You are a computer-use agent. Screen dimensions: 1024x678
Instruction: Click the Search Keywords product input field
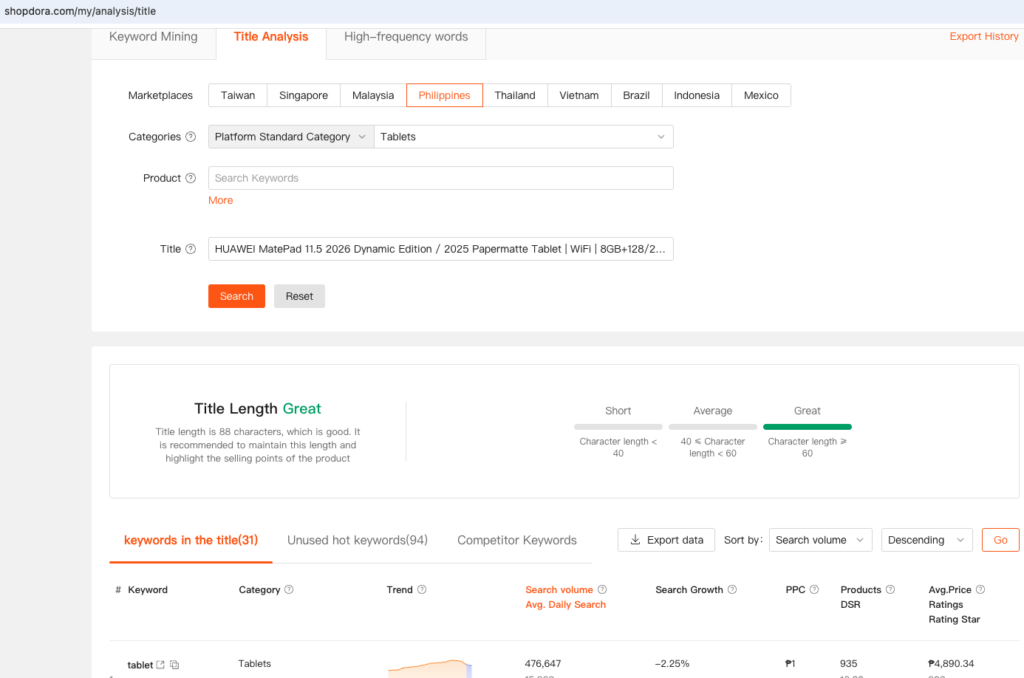tap(440, 178)
